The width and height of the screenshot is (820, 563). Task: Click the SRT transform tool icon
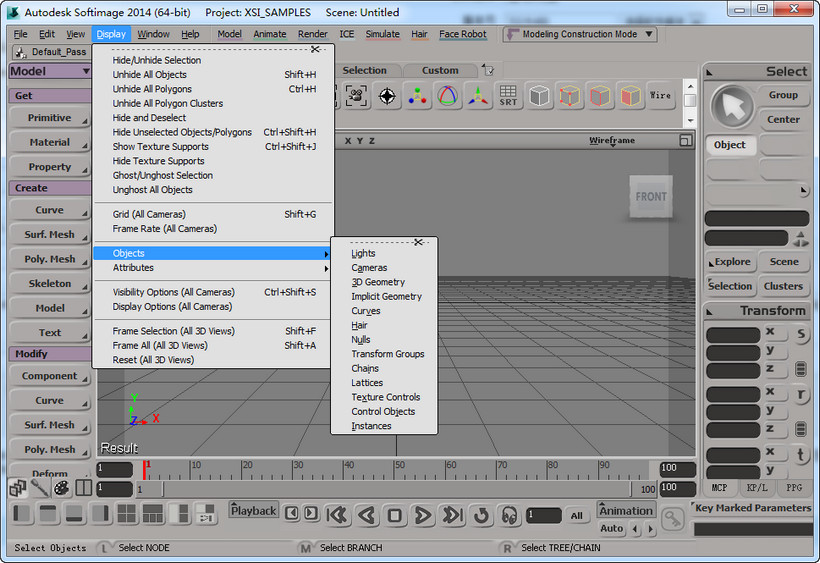pos(508,96)
